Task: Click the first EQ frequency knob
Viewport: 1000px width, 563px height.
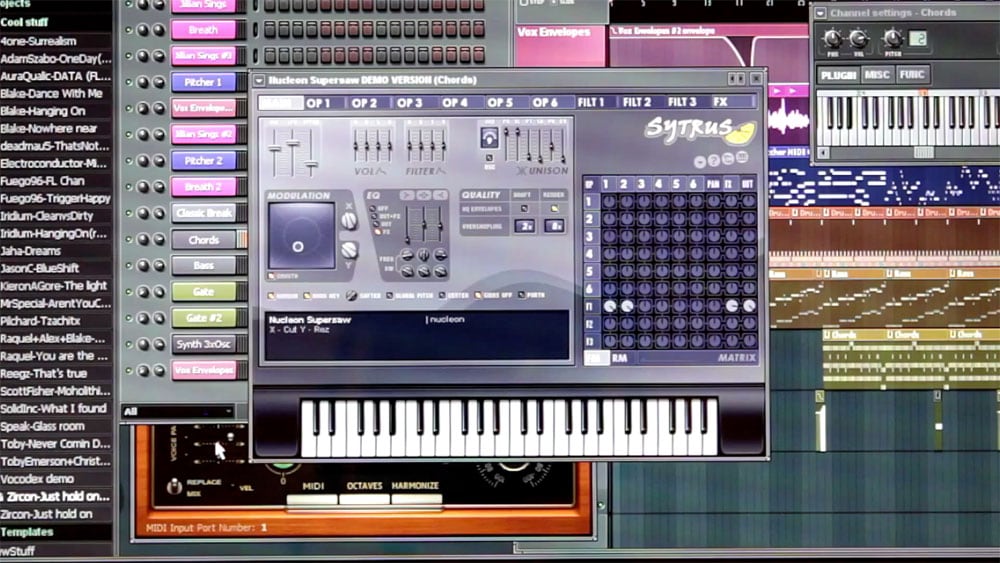Action: (407, 255)
